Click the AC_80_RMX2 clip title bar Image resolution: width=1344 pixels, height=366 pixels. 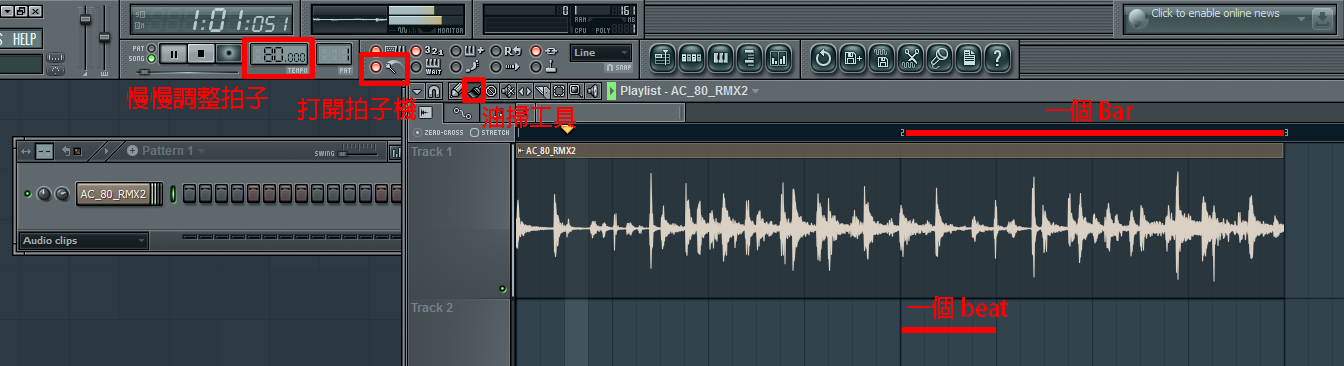tap(899, 150)
